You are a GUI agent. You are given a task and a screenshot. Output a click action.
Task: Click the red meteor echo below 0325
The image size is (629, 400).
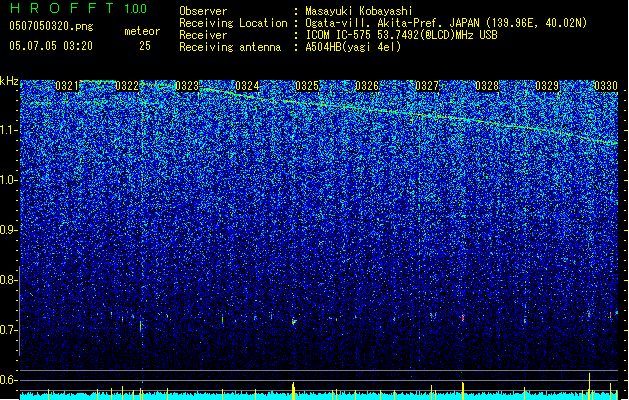pos(294,321)
